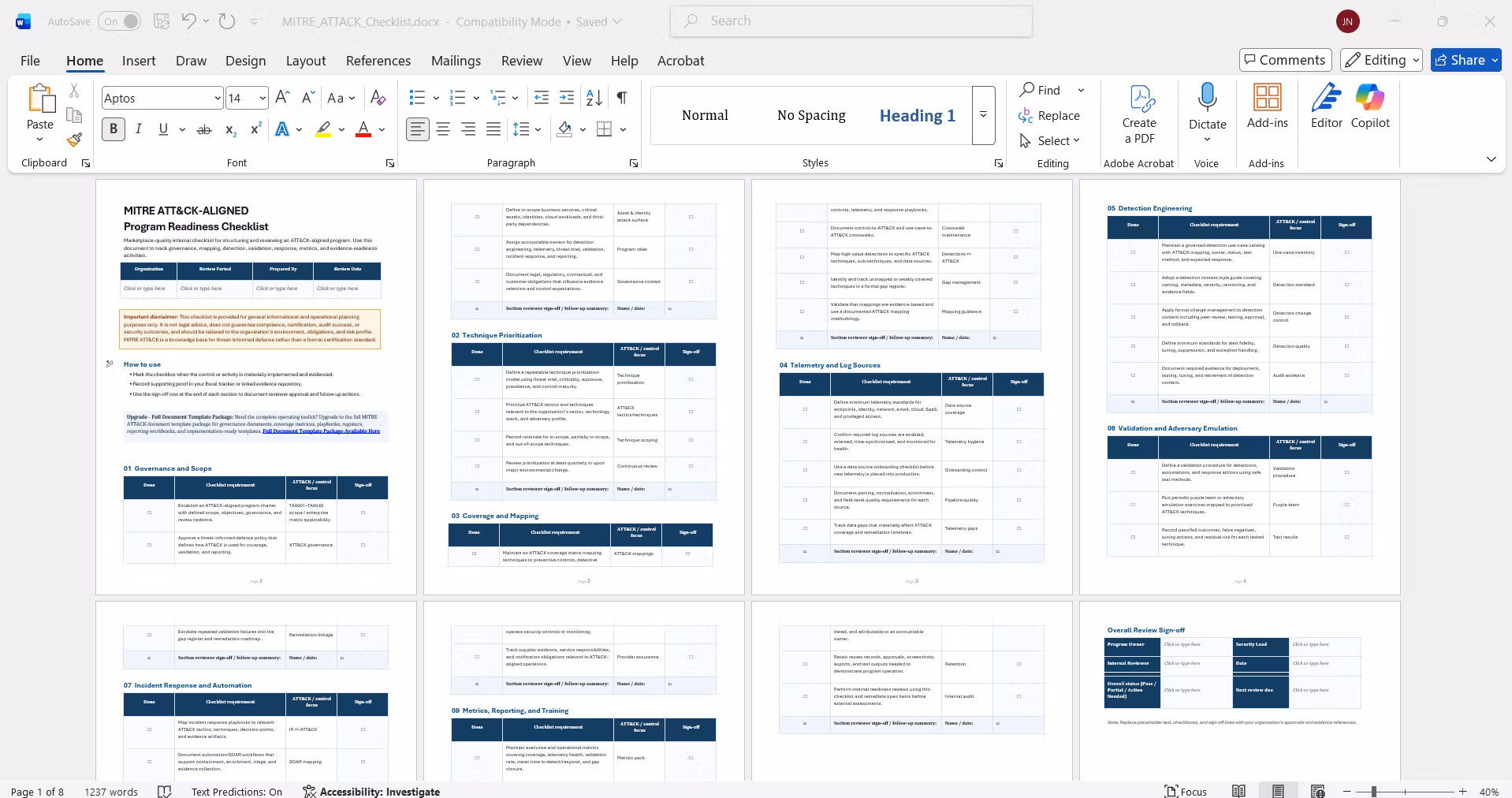Toggle the AutoSave switch

tap(120, 21)
